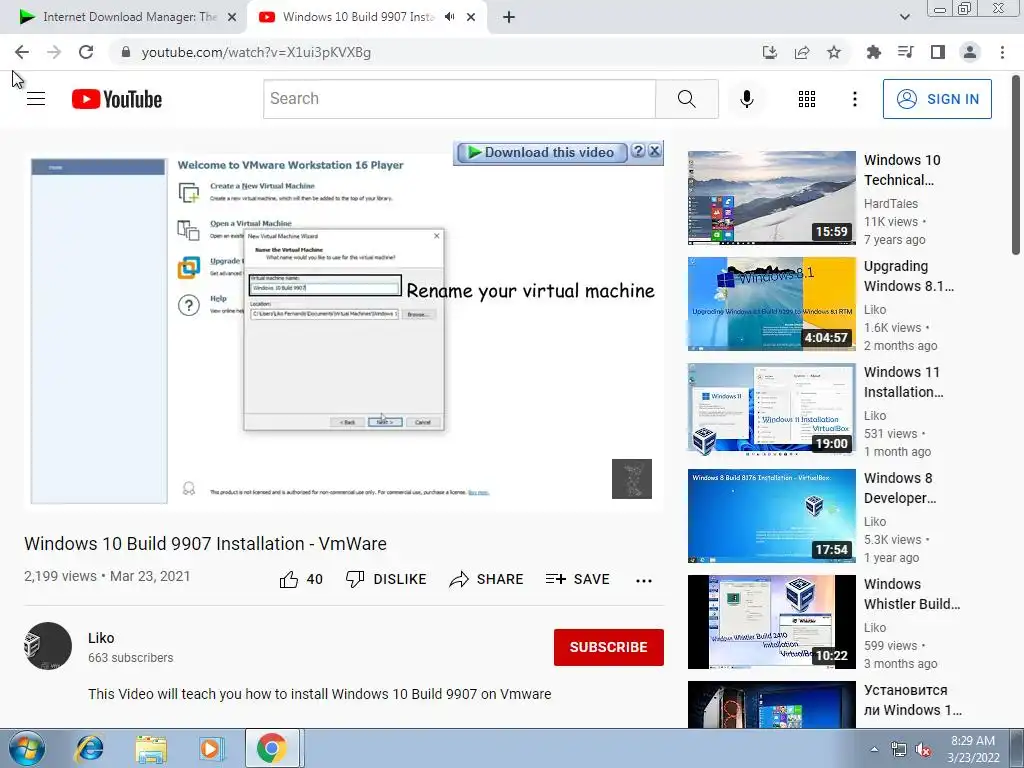Click the channel watermark in video corner

632,479
